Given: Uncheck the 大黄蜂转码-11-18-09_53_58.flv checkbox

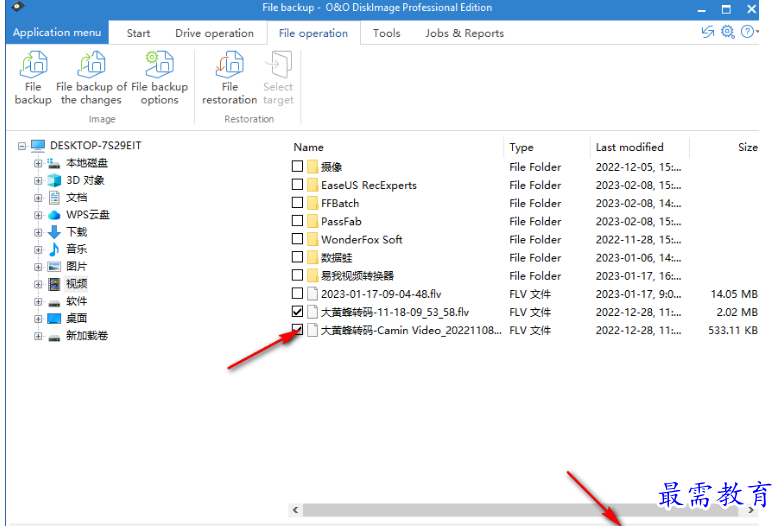Looking at the screenshot, I should coord(297,312).
